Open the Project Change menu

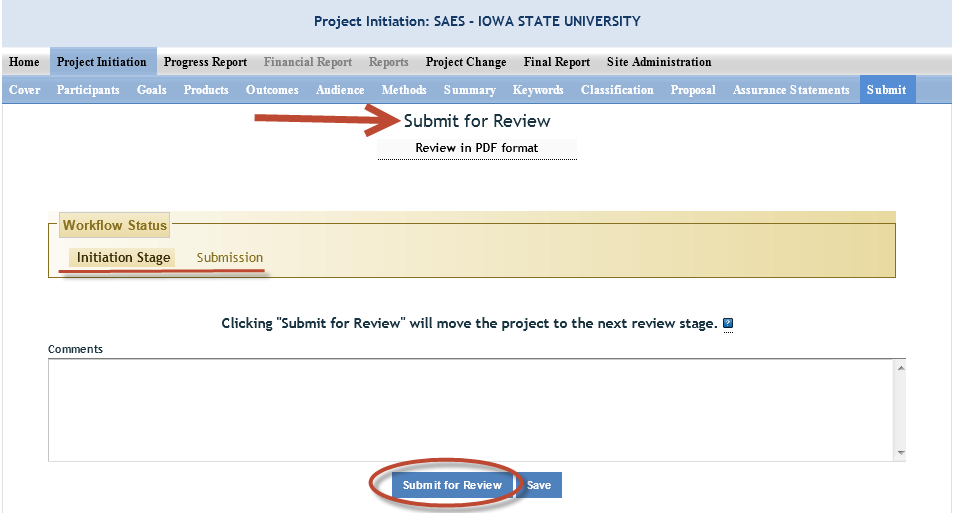click(x=466, y=62)
